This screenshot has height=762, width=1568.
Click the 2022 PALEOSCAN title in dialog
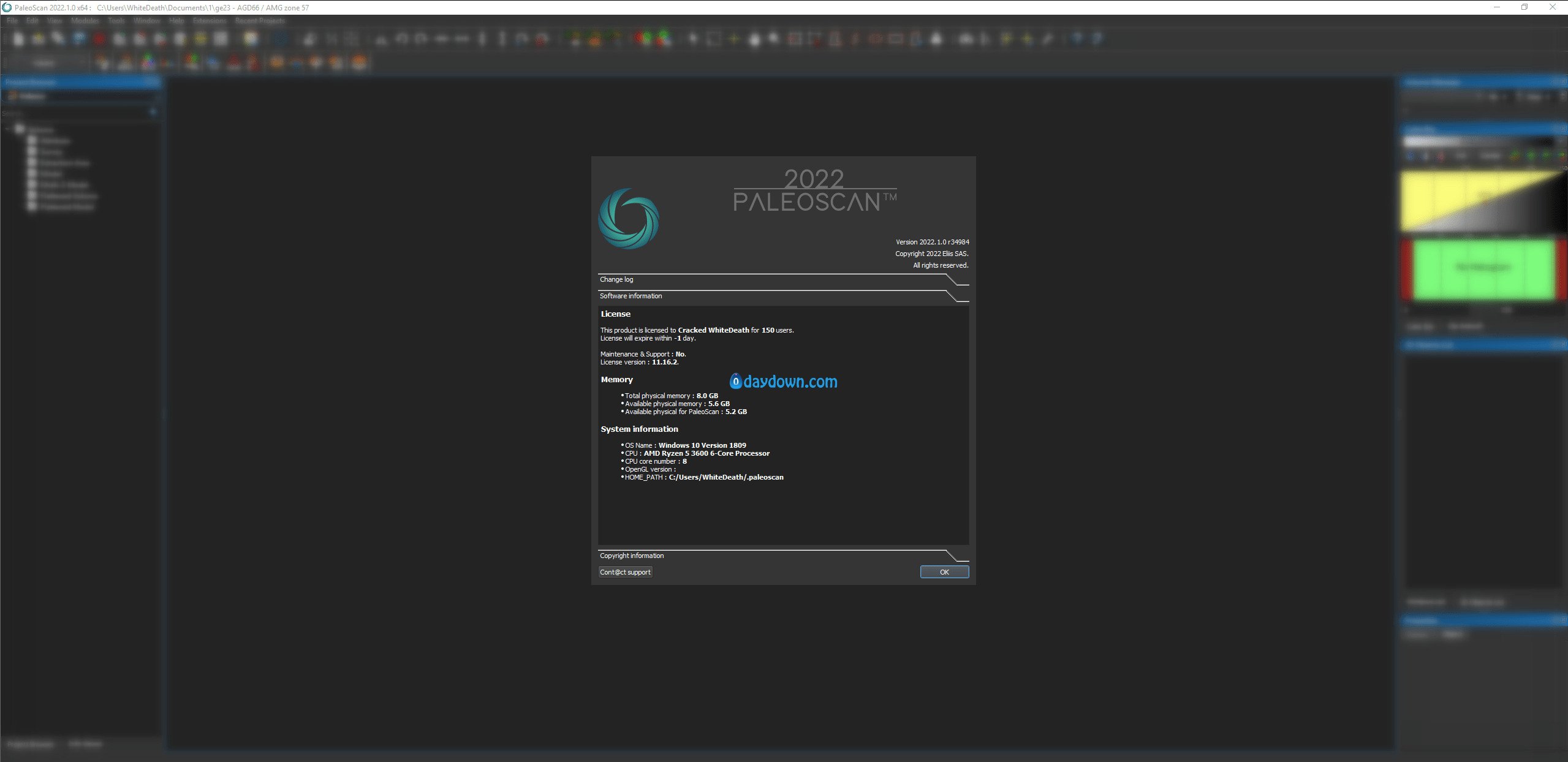pos(815,191)
